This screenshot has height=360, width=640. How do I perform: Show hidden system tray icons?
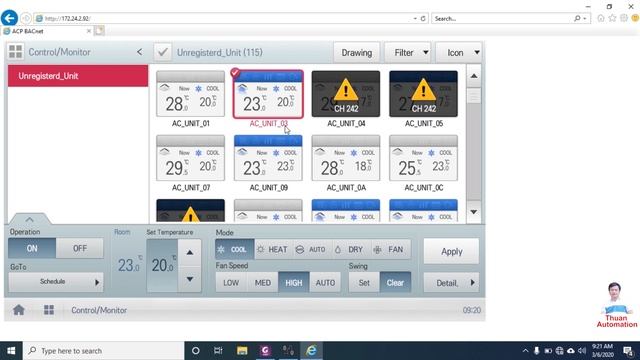(525, 351)
